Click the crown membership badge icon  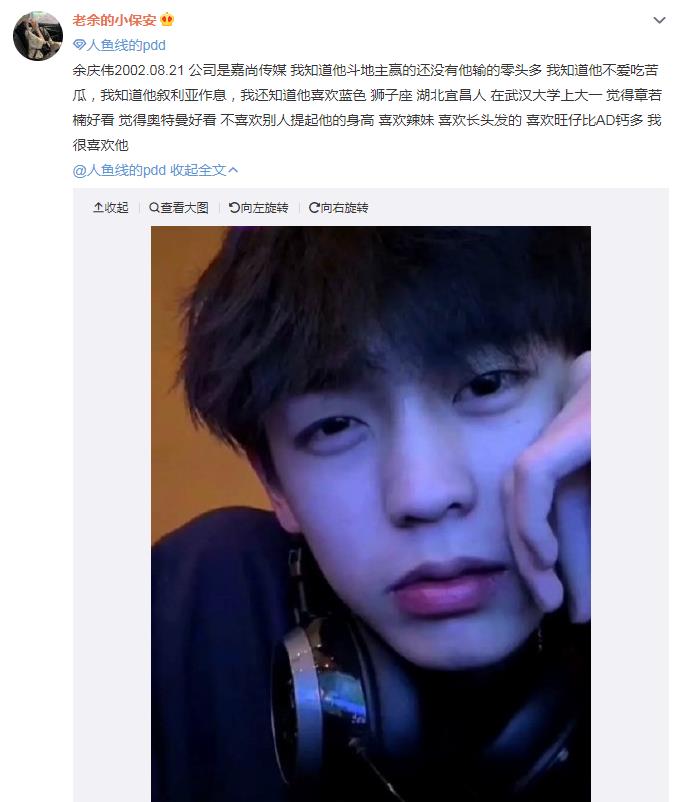167,20
